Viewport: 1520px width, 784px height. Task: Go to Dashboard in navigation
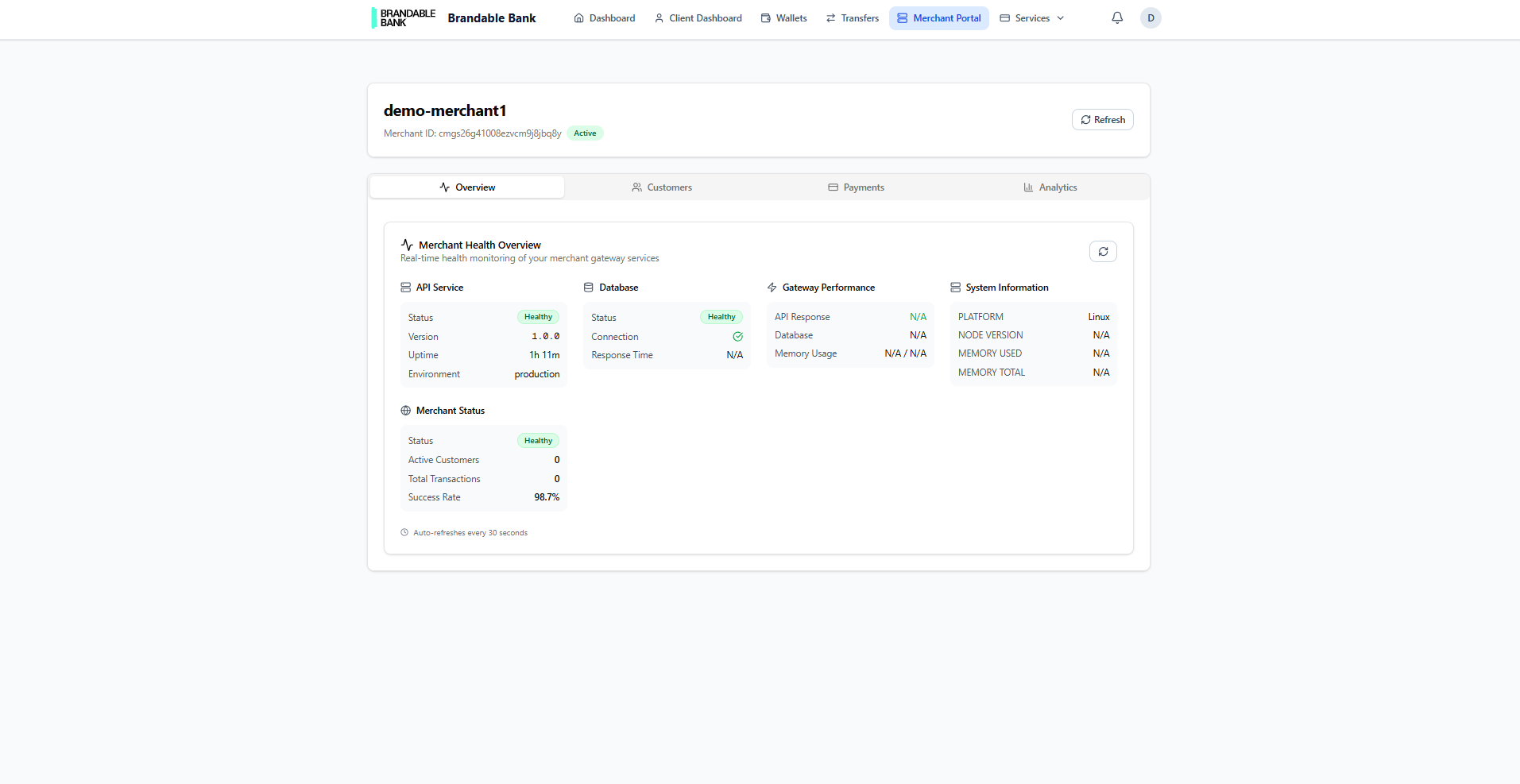[x=605, y=18]
